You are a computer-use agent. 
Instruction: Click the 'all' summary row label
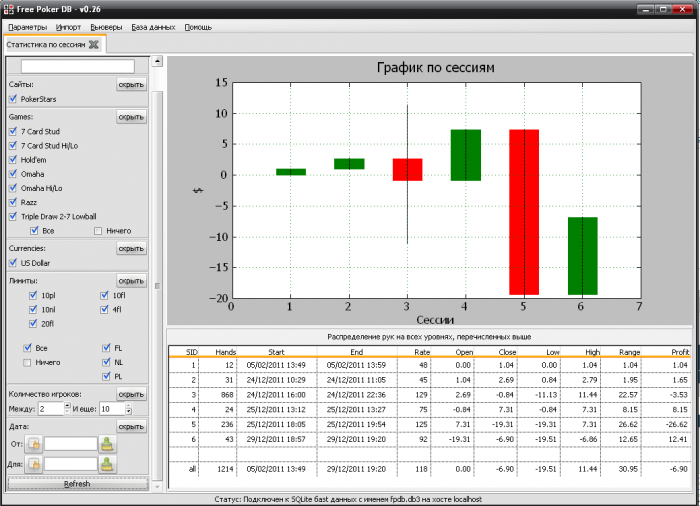(x=192, y=469)
